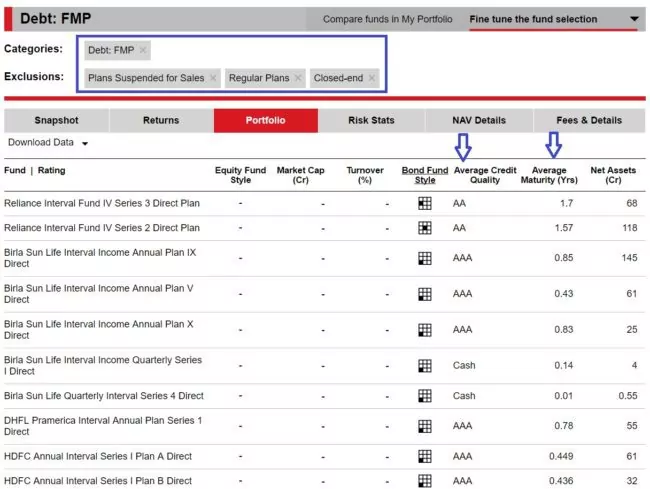Open Birla Quarterly Interval Series 4 Direct
This screenshot has width=650, height=489.
tap(104, 396)
